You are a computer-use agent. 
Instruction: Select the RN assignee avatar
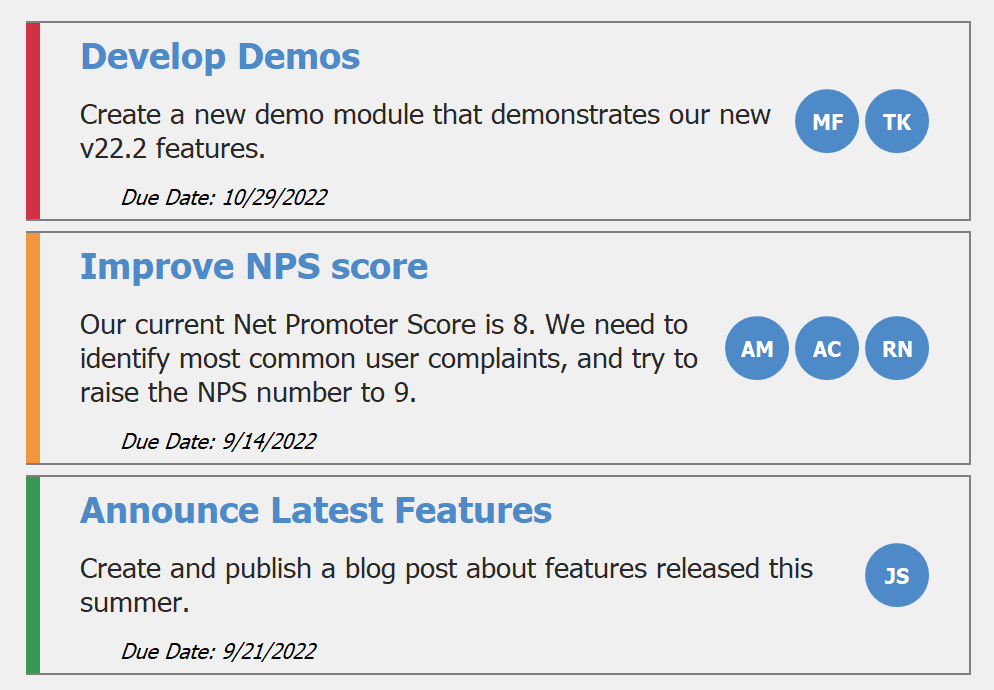(x=897, y=349)
